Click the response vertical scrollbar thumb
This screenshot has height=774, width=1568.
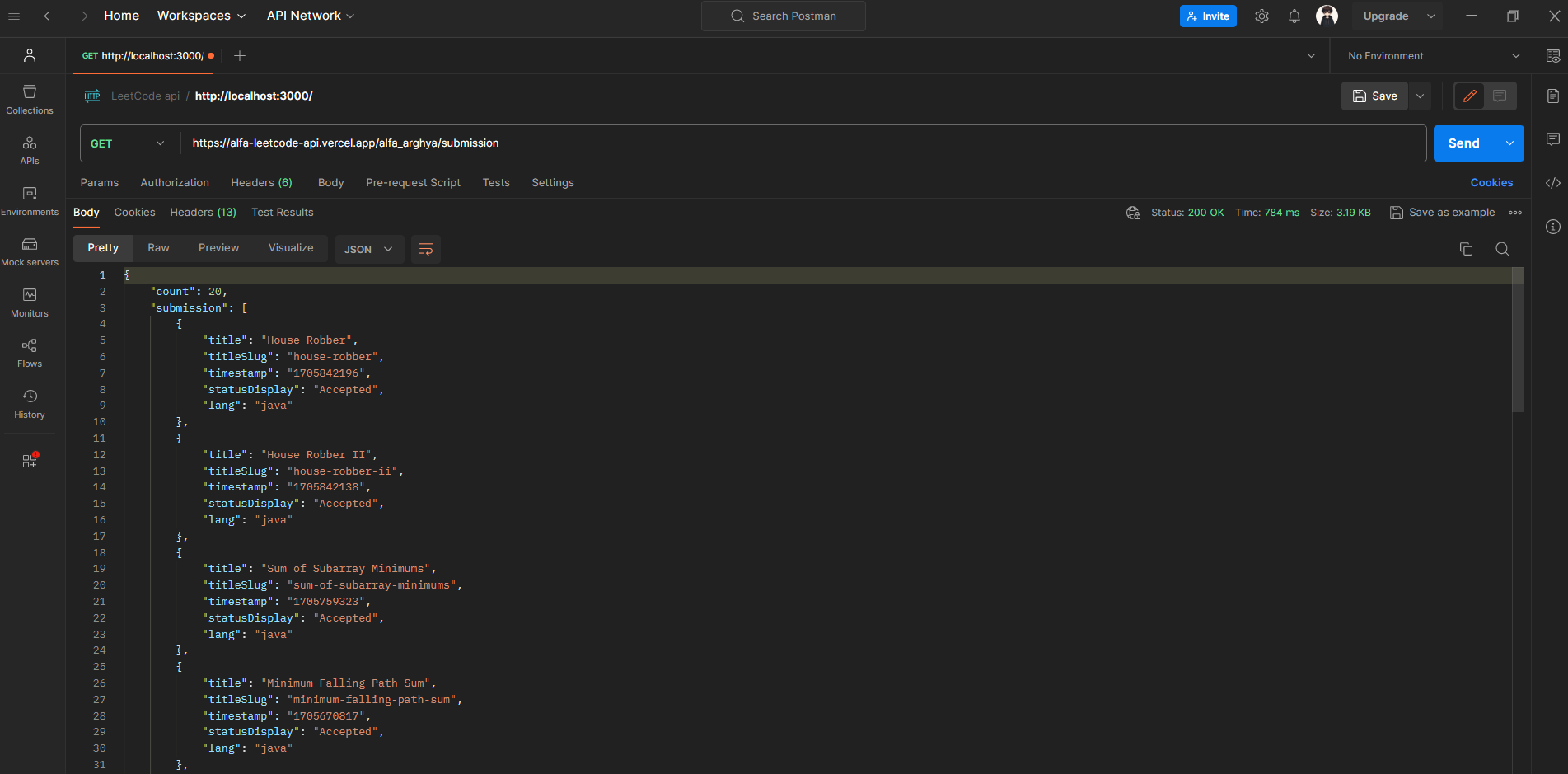(x=1518, y=340)
